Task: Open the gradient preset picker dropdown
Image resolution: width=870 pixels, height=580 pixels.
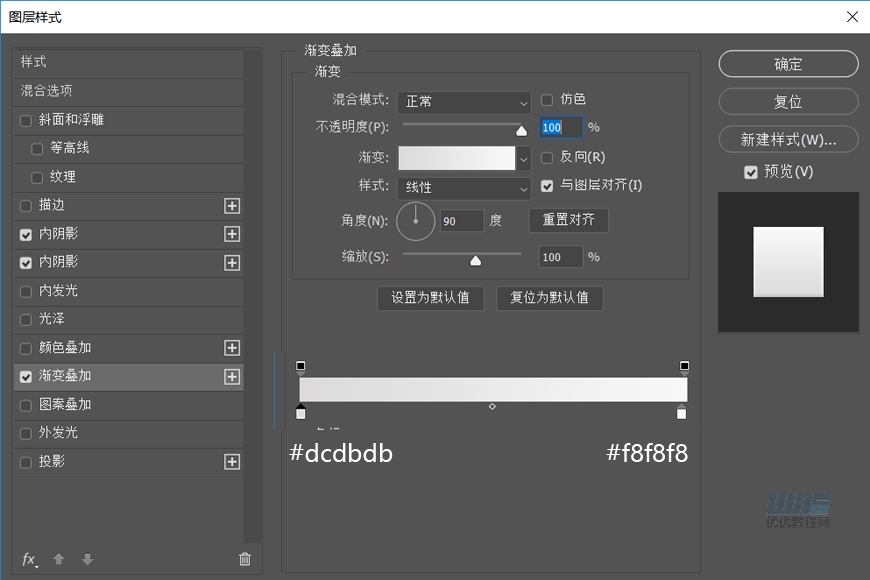Action: click(x=524, y=158)
